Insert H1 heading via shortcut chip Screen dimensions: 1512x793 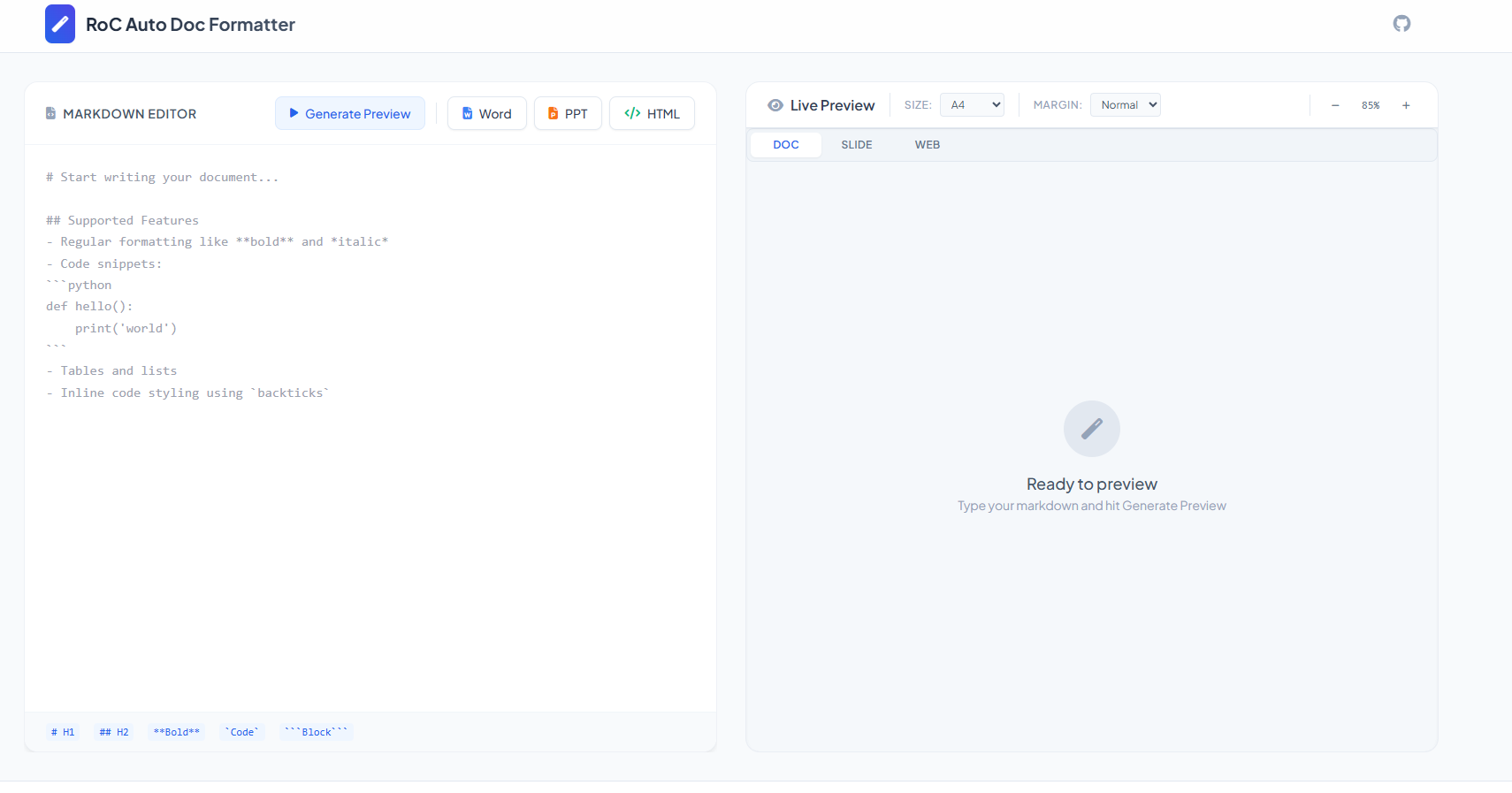click(x=63, y=732)
